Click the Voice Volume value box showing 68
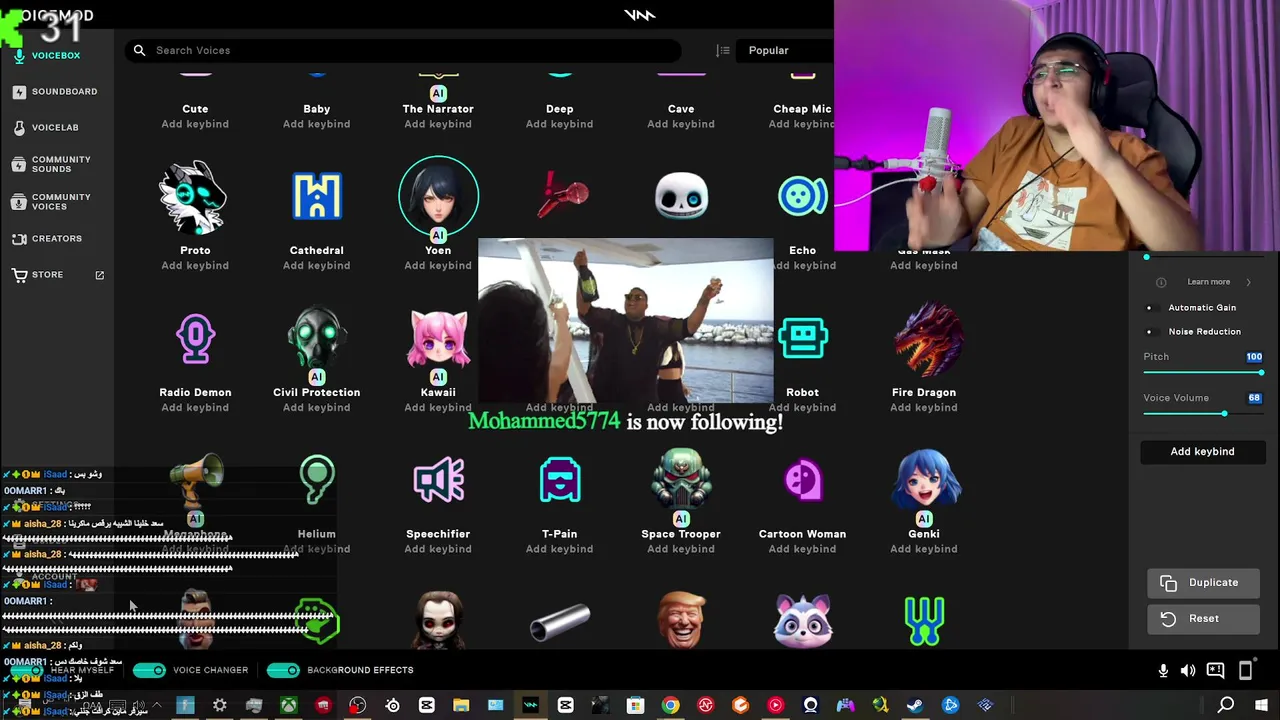 point(1254,398)
